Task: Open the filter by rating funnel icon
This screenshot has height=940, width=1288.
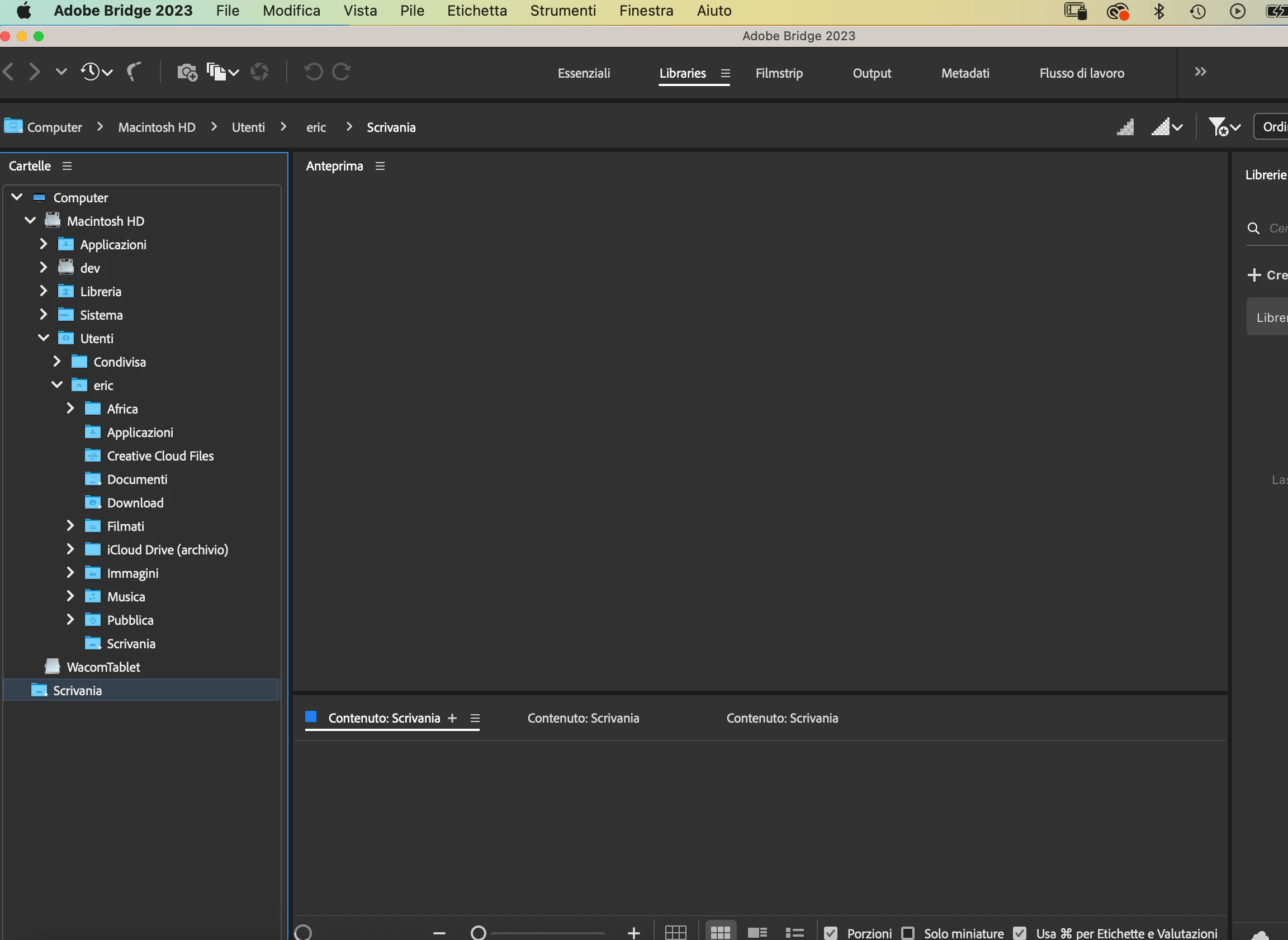Action: pyautogui.click(x=1219, y=127)
